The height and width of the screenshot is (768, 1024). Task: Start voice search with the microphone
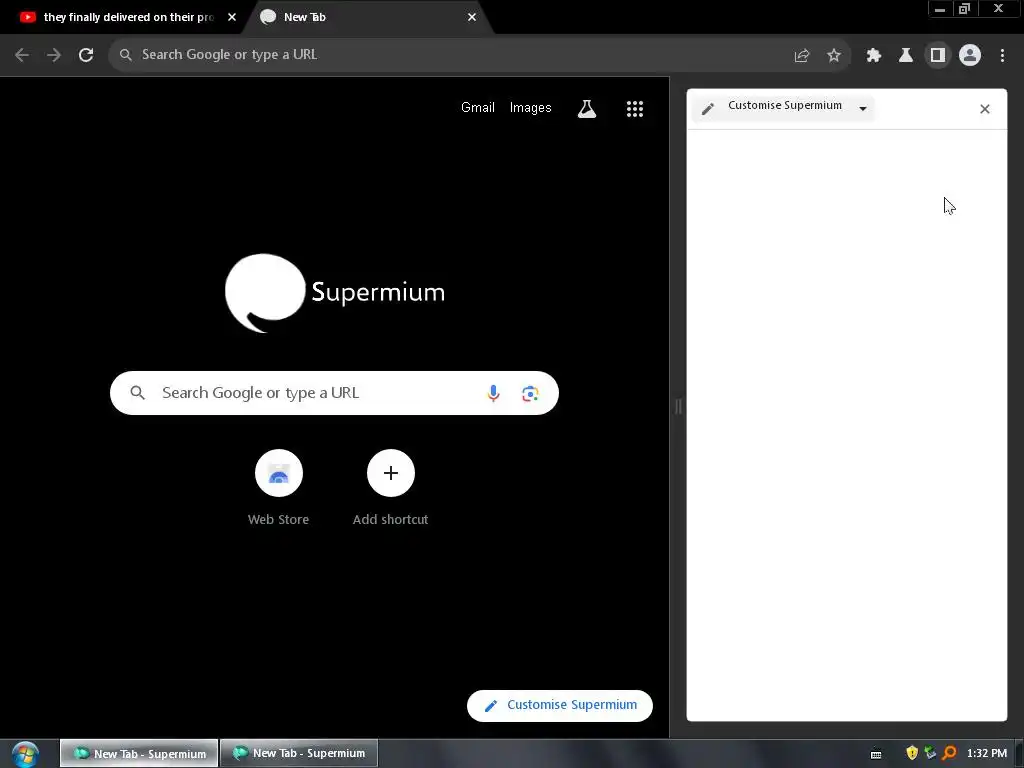tap(494, 393)
